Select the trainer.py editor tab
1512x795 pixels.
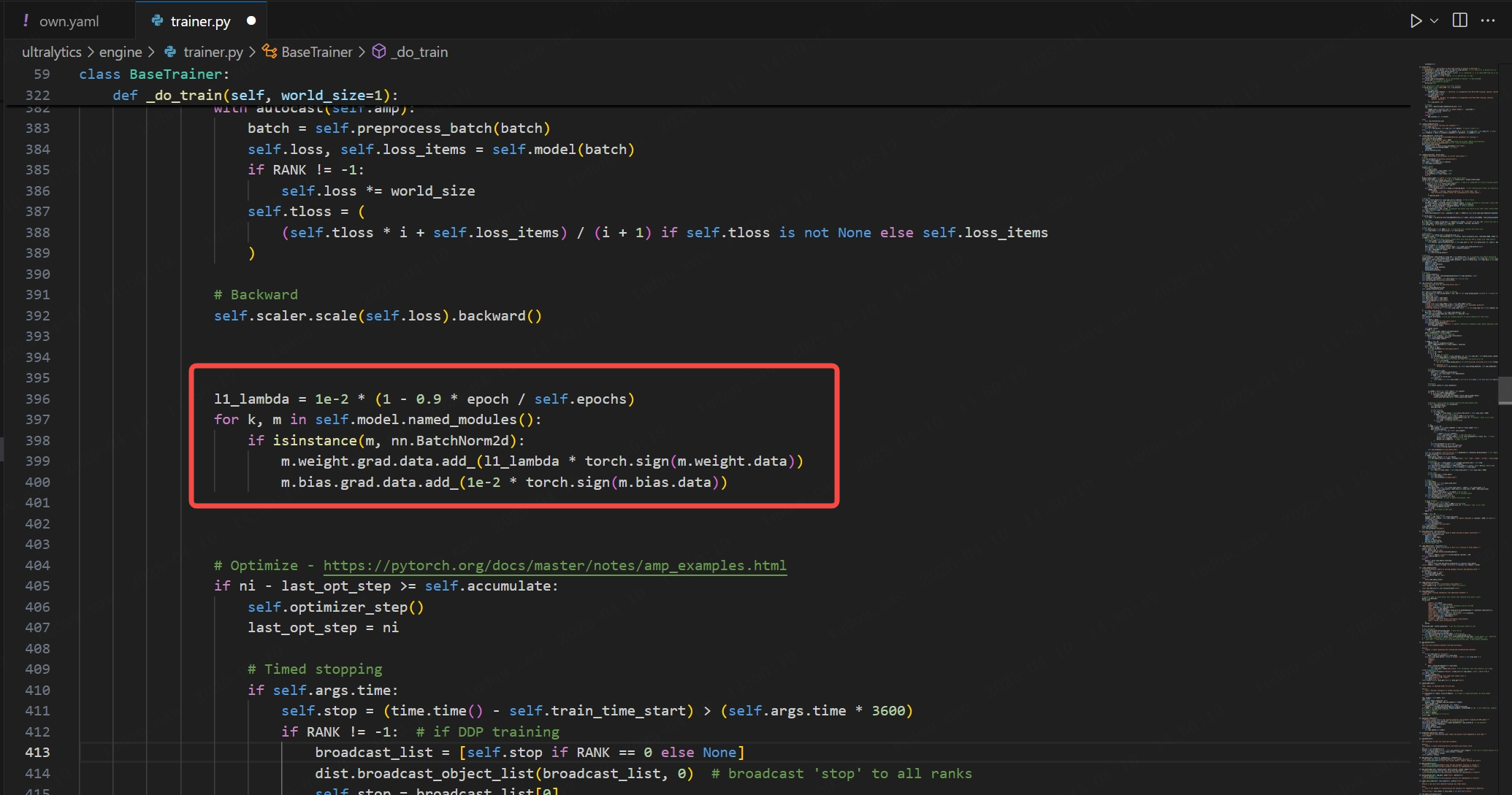200,21
